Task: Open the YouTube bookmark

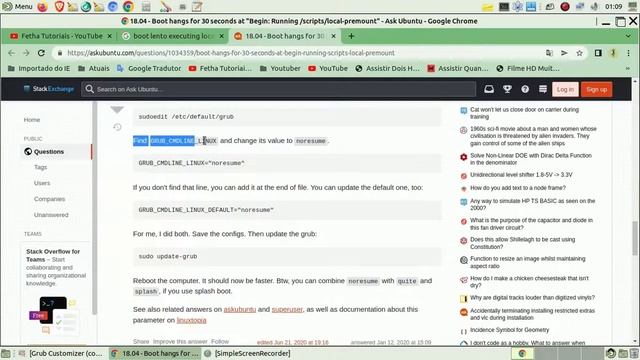Action: [328, 68]
